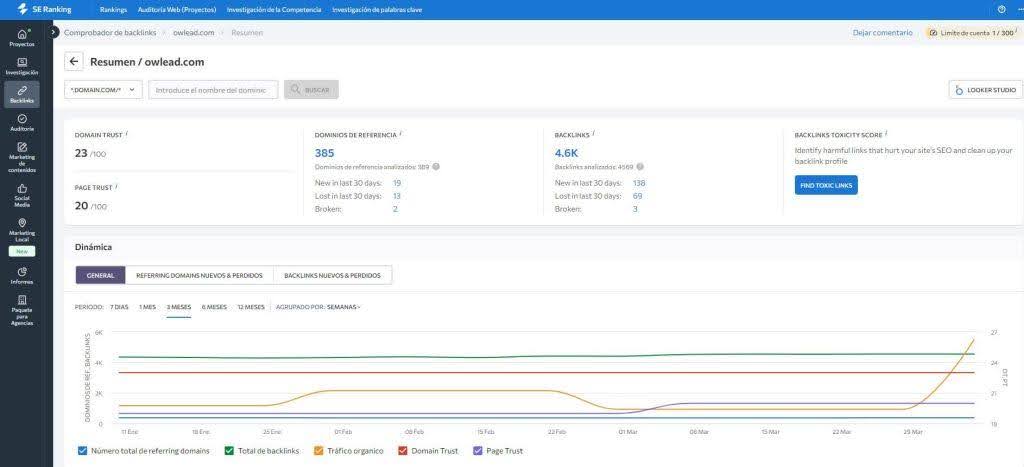1024x467 pixels.
Task: Click the Backlinks info icon in summary card
Action: click(x=594, y=133)
